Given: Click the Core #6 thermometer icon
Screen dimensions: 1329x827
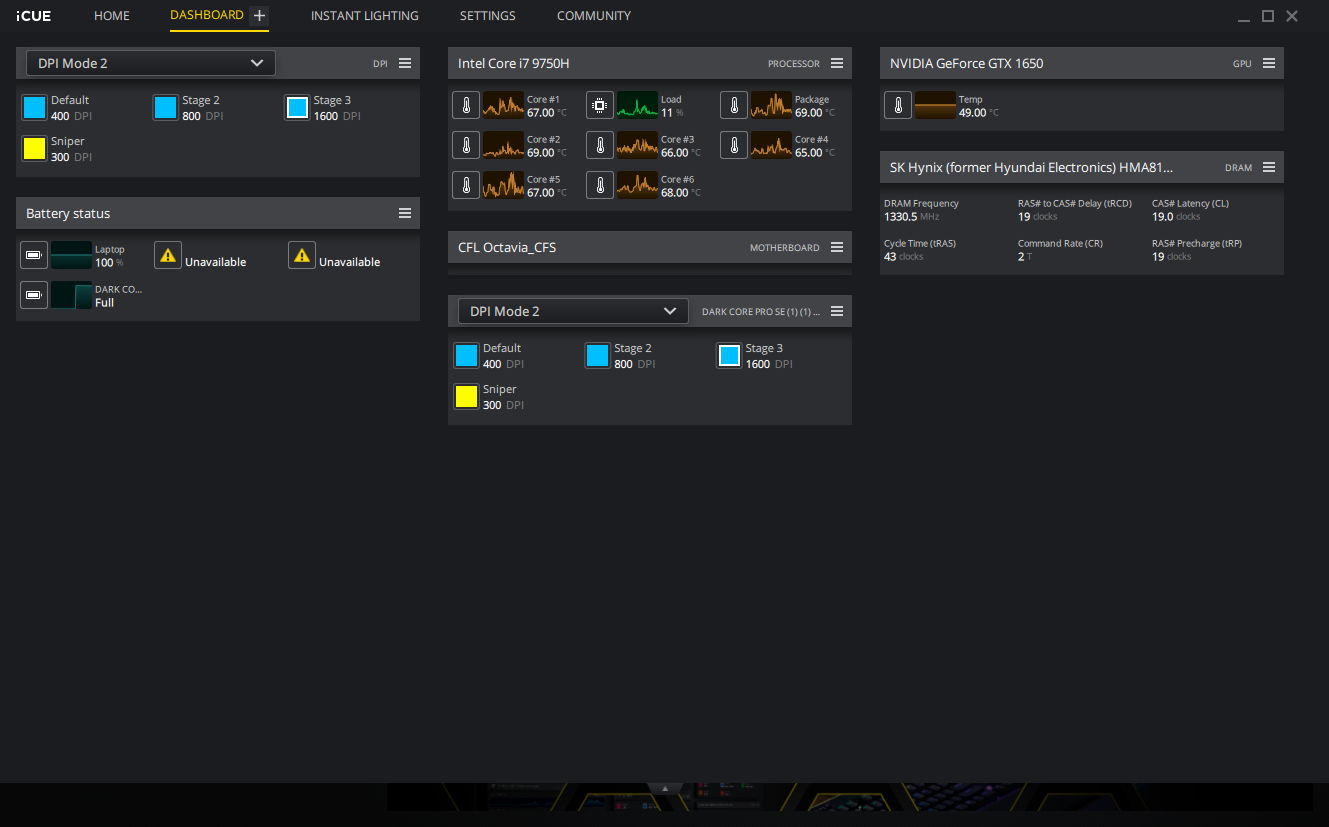Looking at the screenshot, I should point(600,185).
